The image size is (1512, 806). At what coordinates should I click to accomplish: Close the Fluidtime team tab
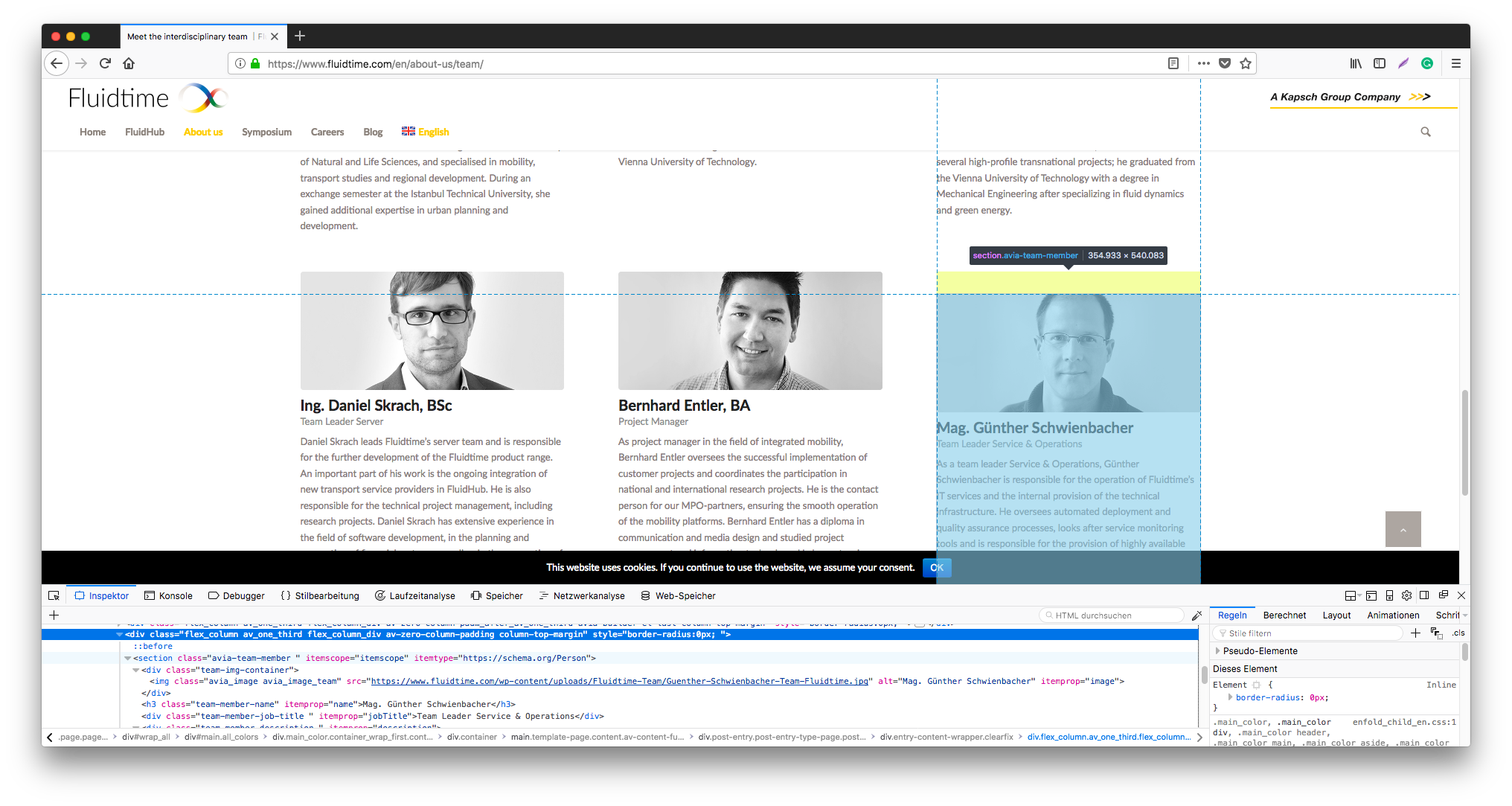coord(275,36)
